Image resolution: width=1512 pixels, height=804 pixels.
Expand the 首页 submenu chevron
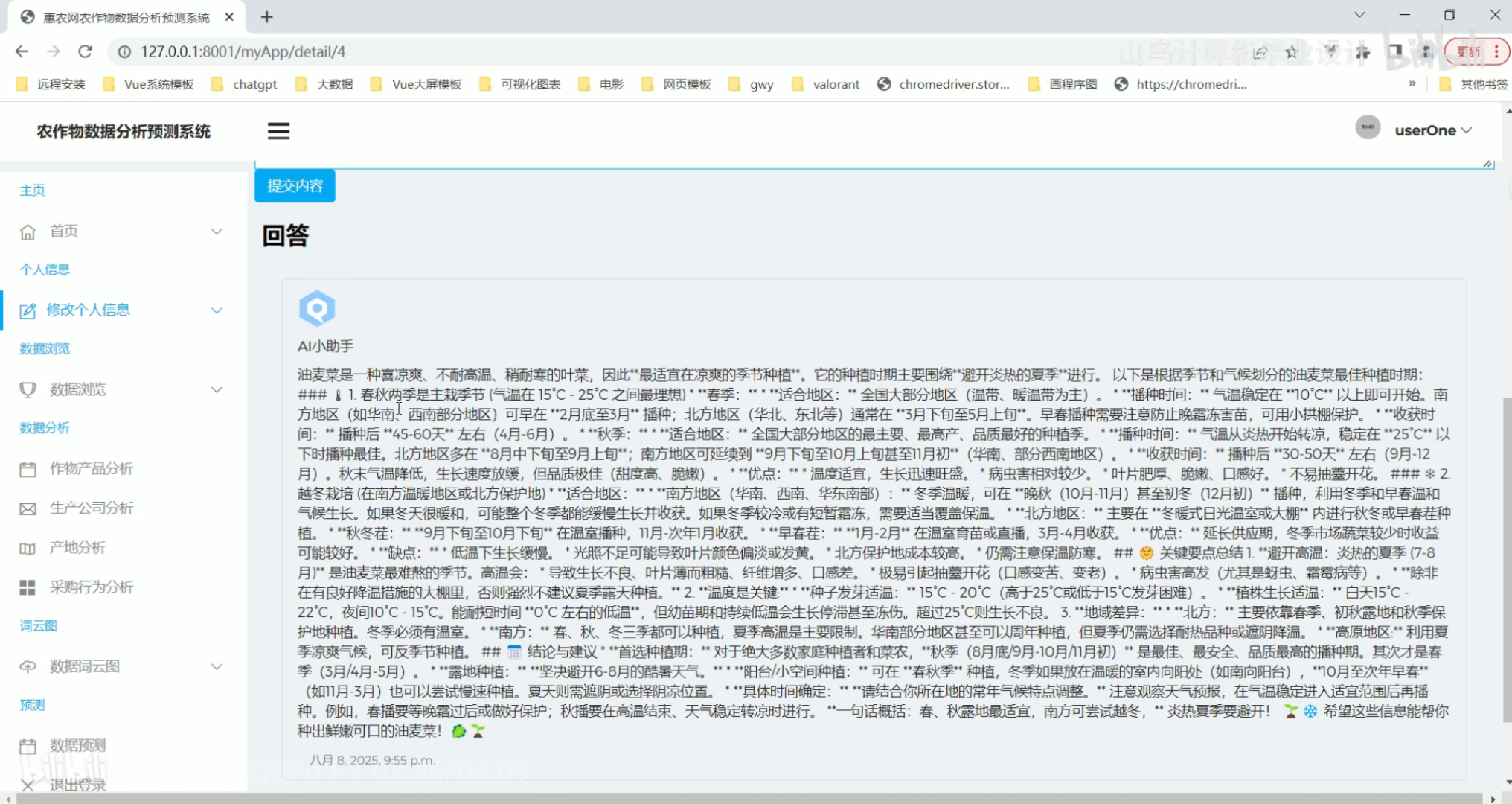217,232
